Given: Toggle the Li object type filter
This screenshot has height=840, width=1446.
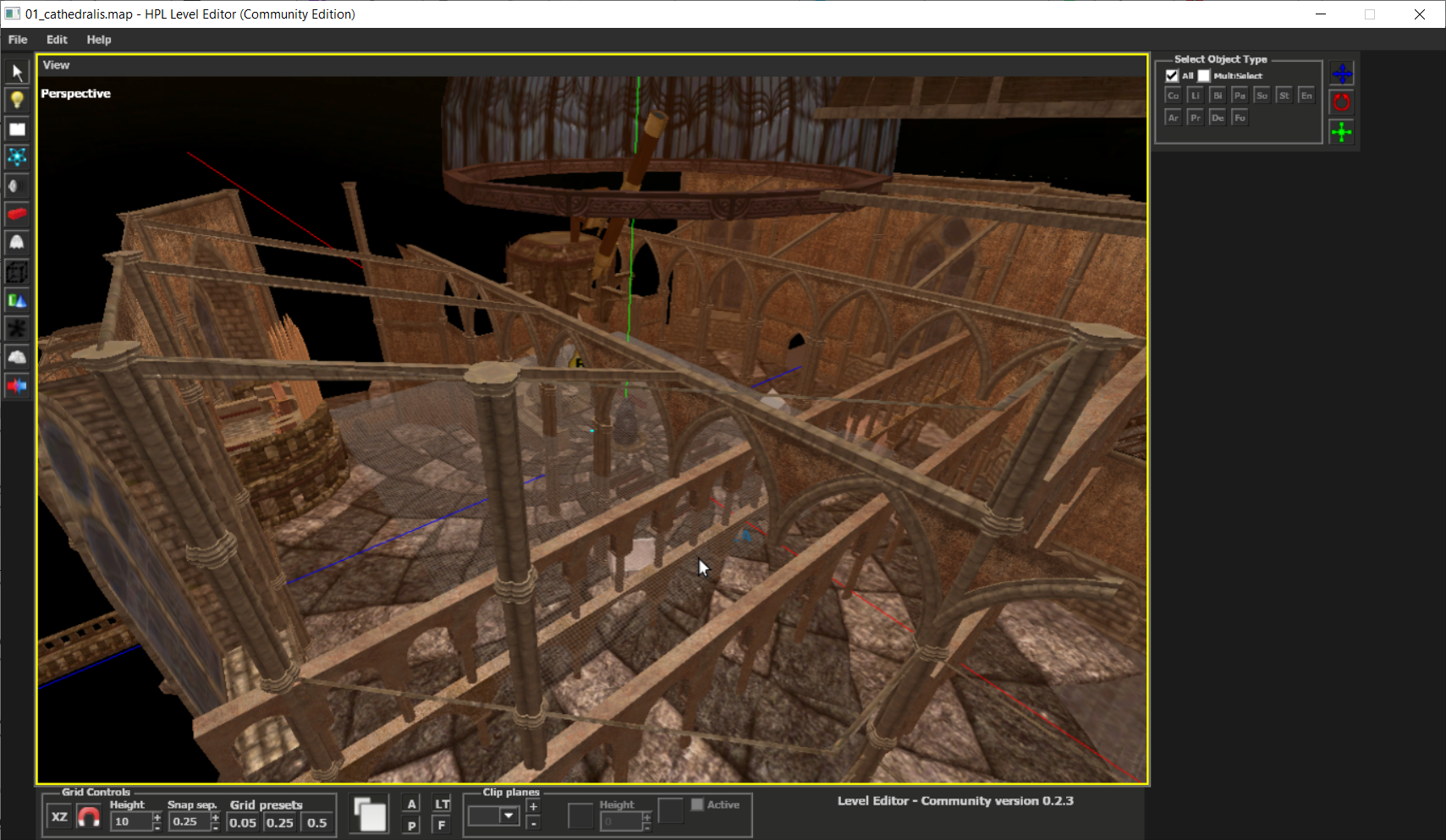Looking at the screenshot, I should (x=1196, y=96).
